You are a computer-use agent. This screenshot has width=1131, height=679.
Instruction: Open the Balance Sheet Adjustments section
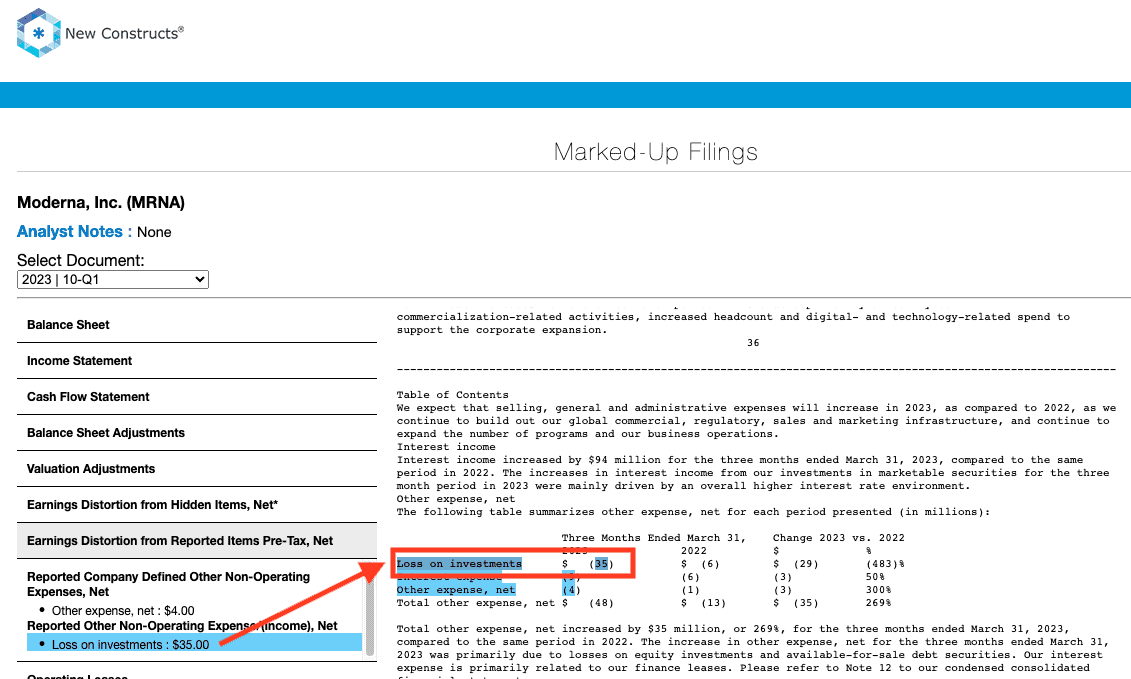point(196,433)
